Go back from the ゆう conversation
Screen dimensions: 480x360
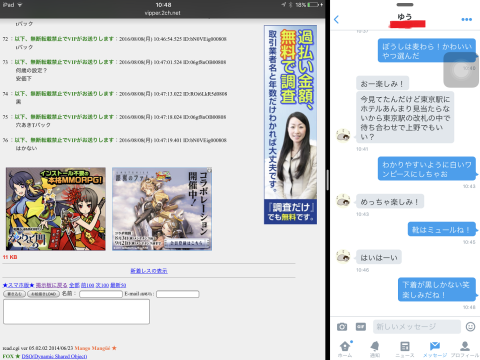[x=336, y=19]
